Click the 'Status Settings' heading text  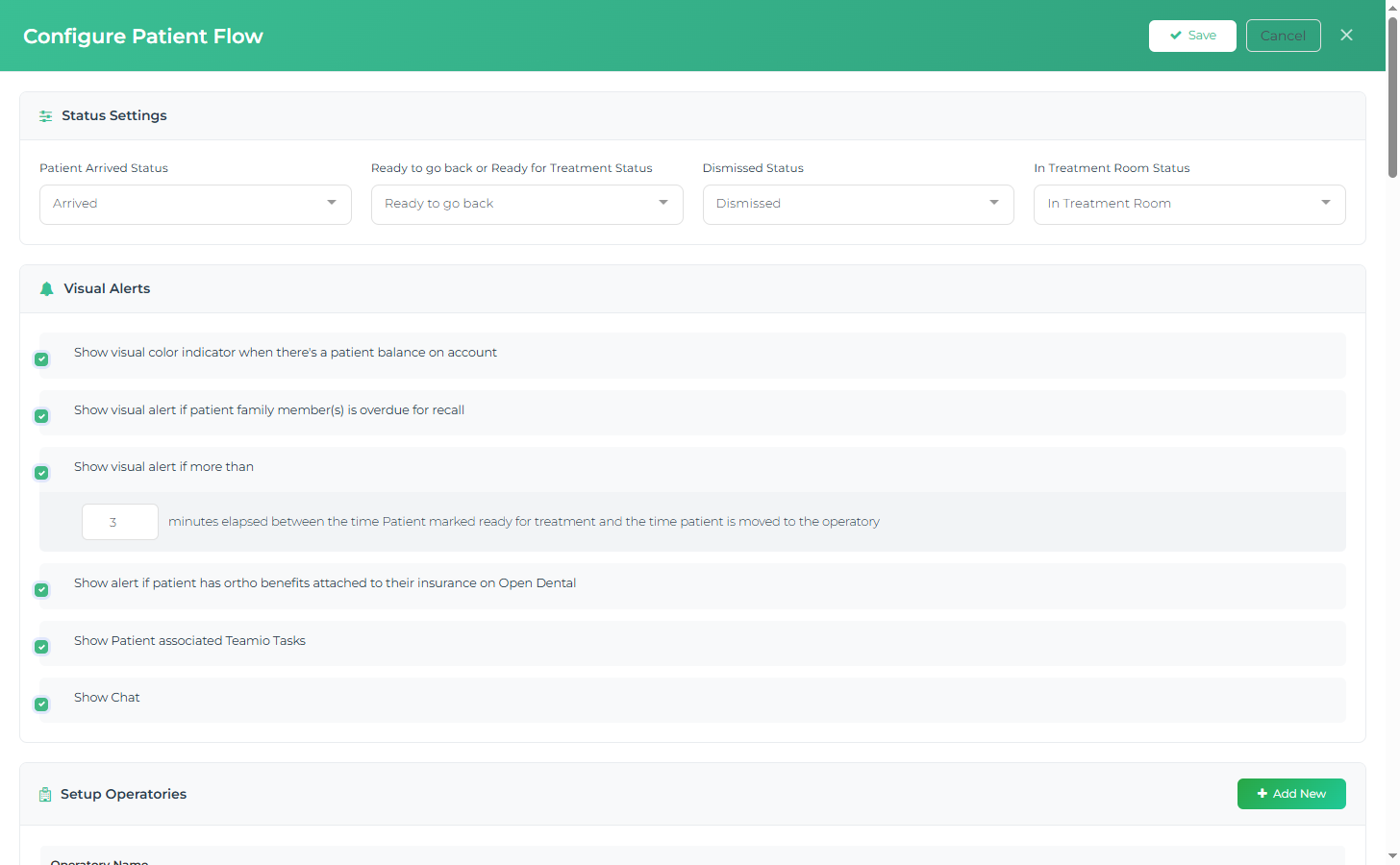(114, 115)
